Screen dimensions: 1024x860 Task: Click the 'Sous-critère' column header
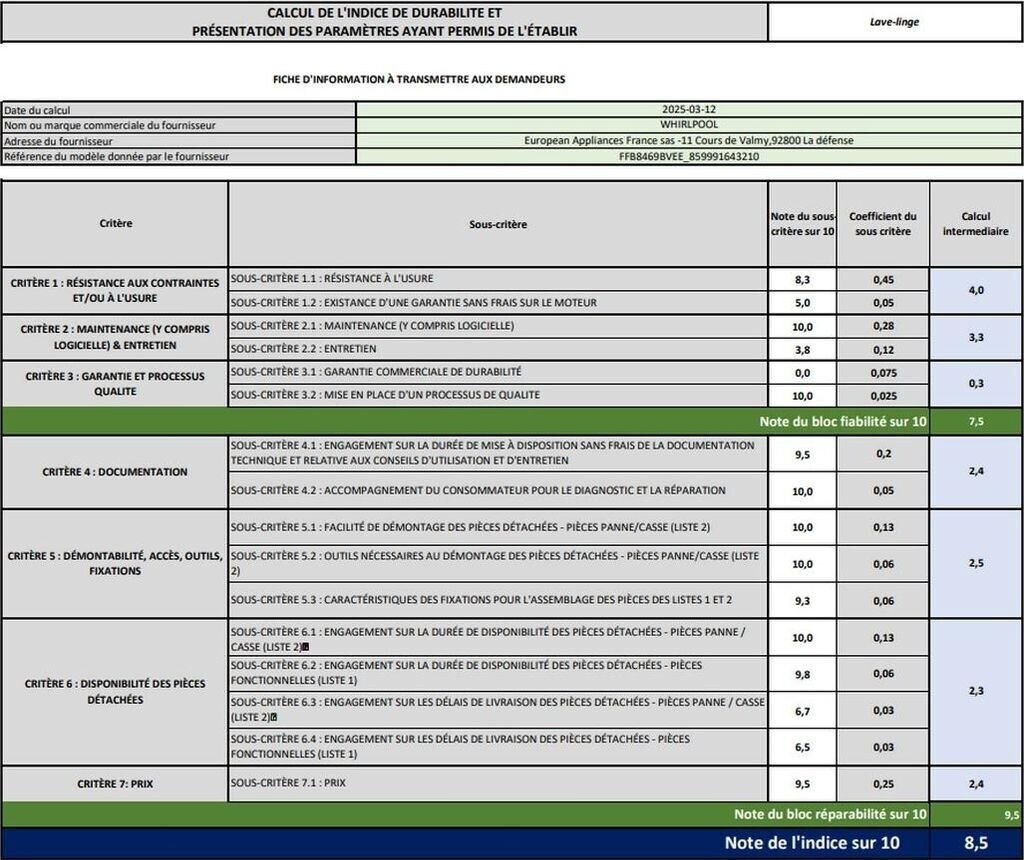[497, 224]
